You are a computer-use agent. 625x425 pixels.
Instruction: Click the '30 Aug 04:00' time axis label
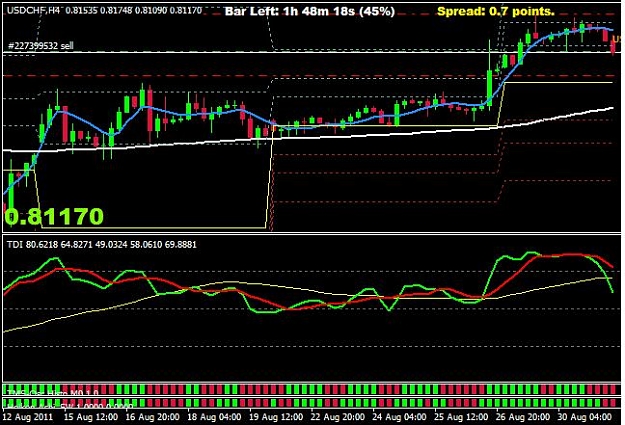(x=584, y=417)
